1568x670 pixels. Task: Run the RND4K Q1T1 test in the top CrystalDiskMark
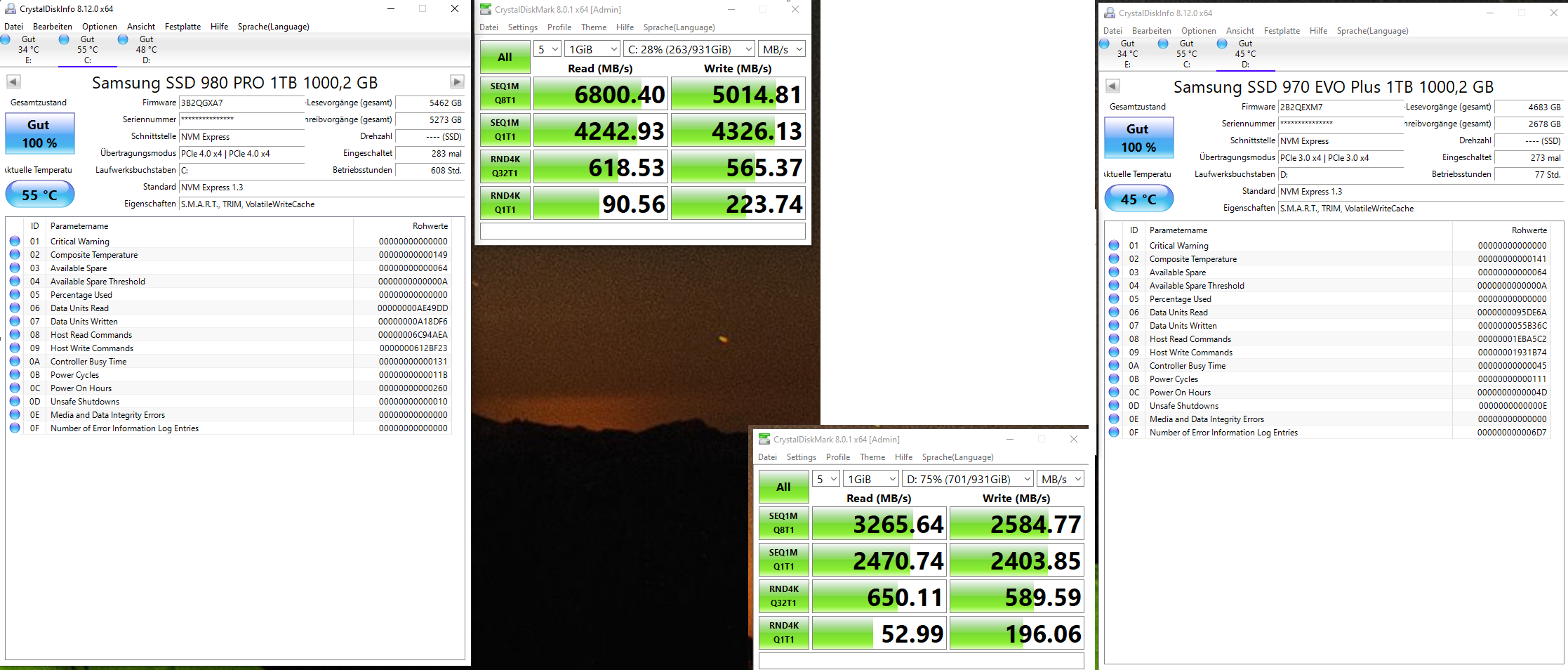[x=505, y=203]
